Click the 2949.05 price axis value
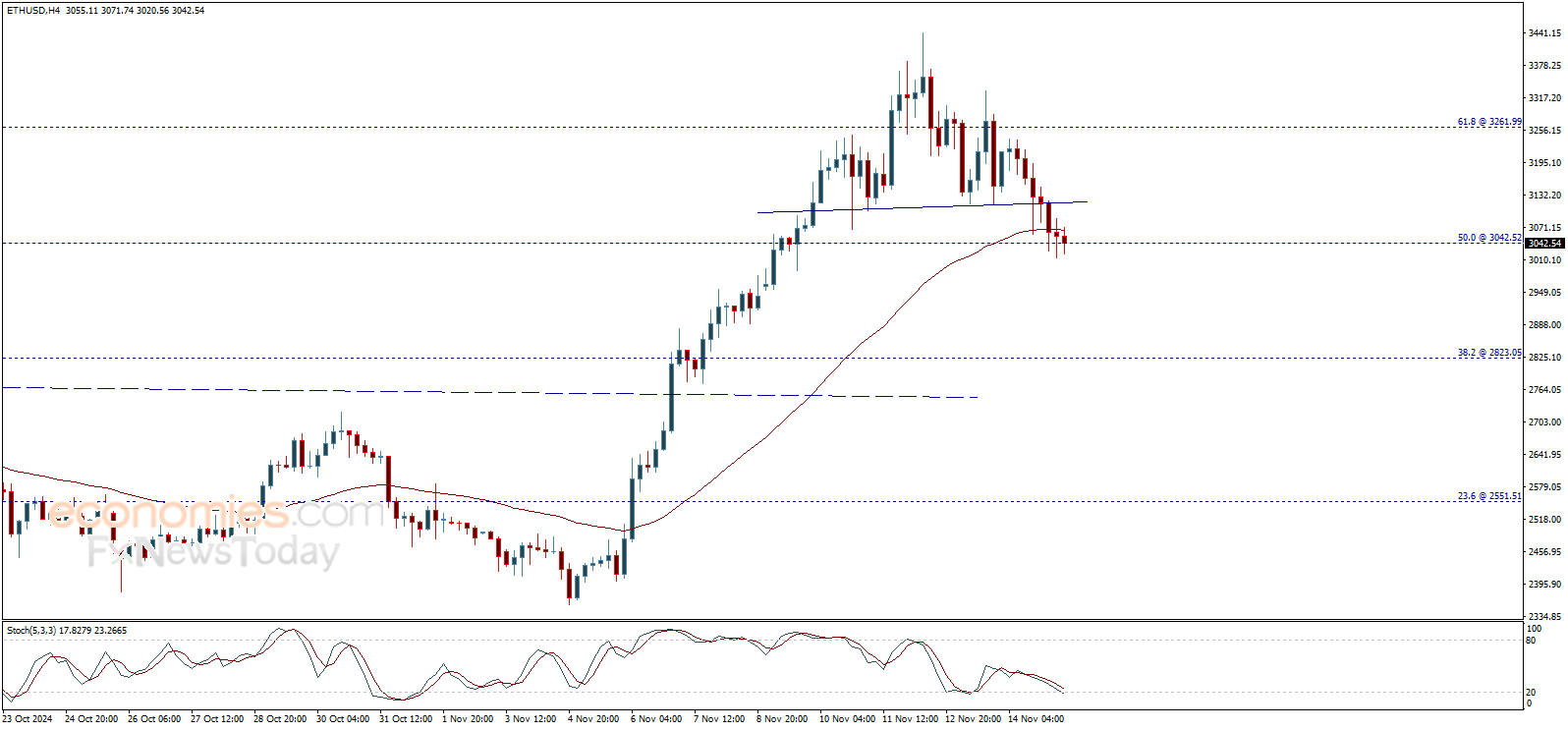 [x=1544, y=293]
